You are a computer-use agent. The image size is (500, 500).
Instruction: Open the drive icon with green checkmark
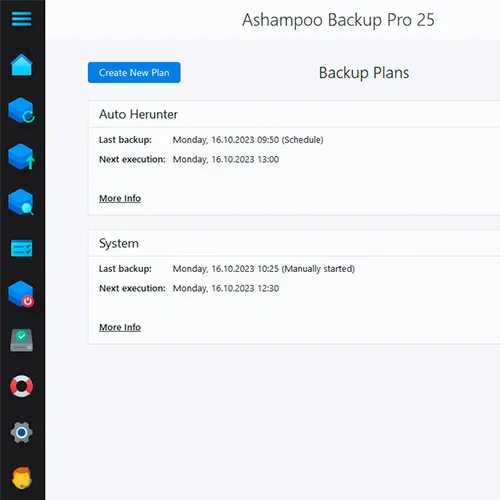(22, 340)
